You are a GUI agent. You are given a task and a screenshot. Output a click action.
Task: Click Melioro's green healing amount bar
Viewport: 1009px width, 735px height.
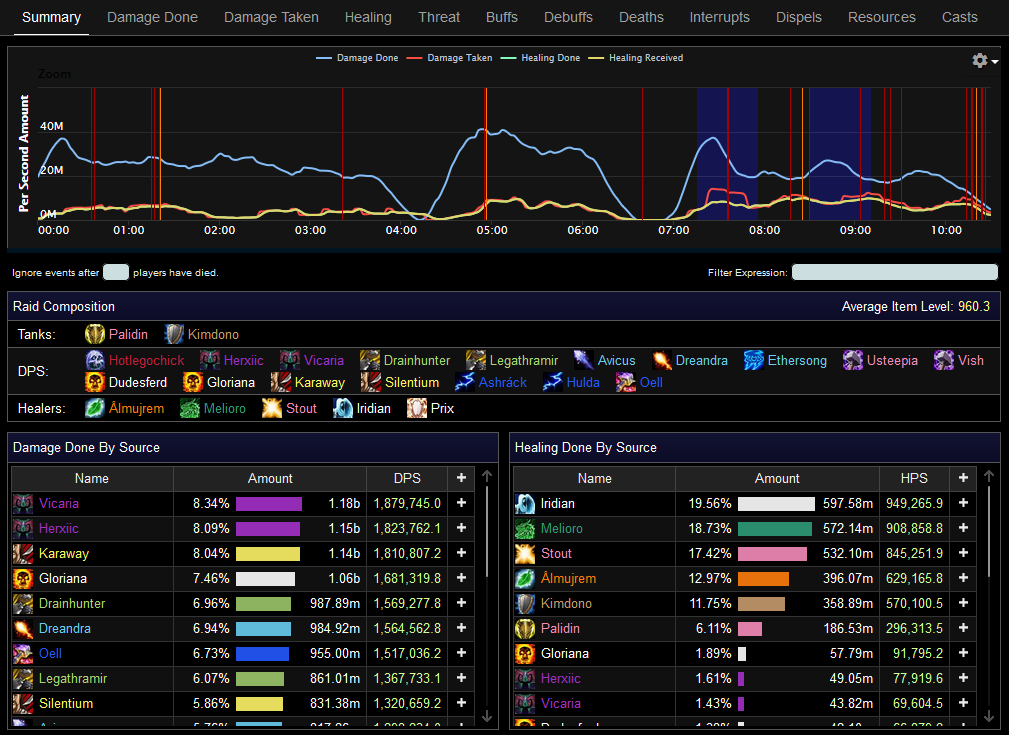775,529
